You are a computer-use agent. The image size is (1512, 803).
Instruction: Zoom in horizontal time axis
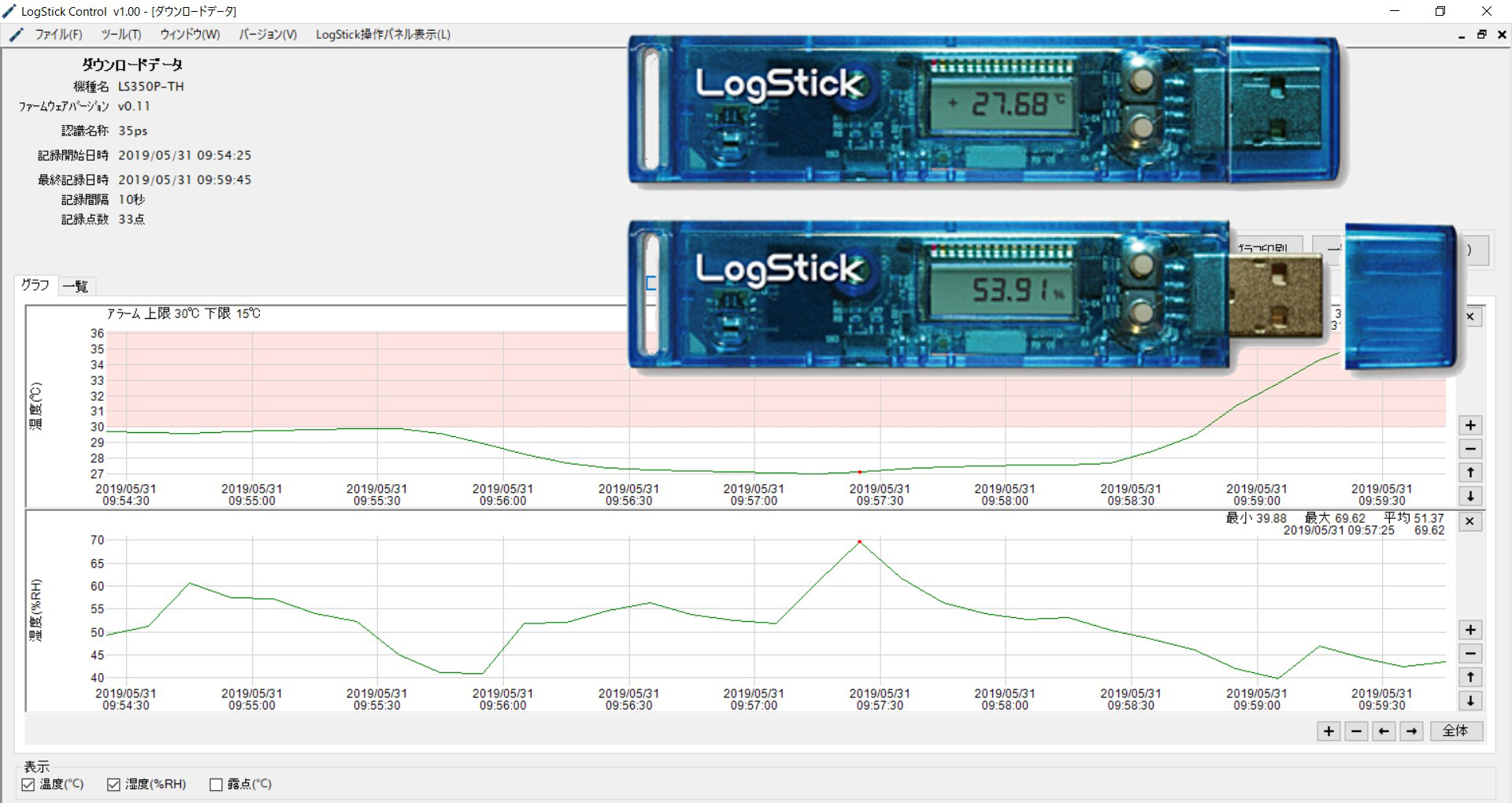pos(1329,731)
